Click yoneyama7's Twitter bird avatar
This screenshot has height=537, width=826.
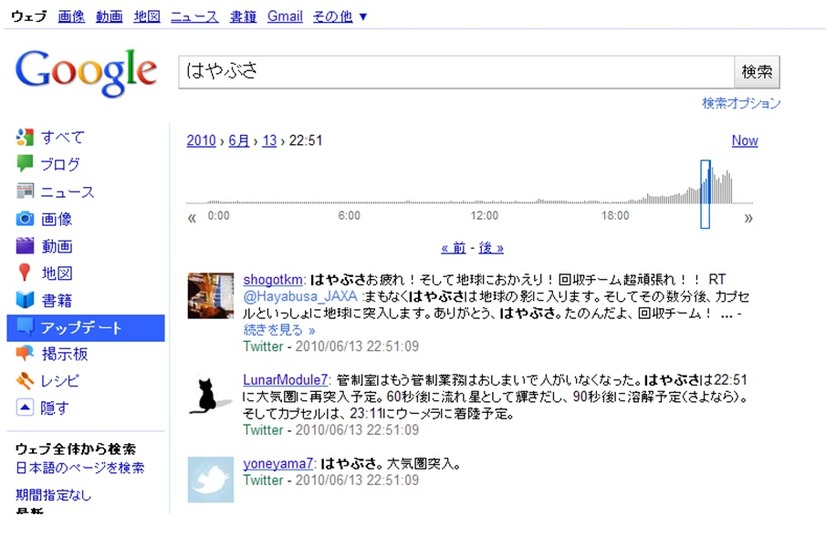pos(211,480)
